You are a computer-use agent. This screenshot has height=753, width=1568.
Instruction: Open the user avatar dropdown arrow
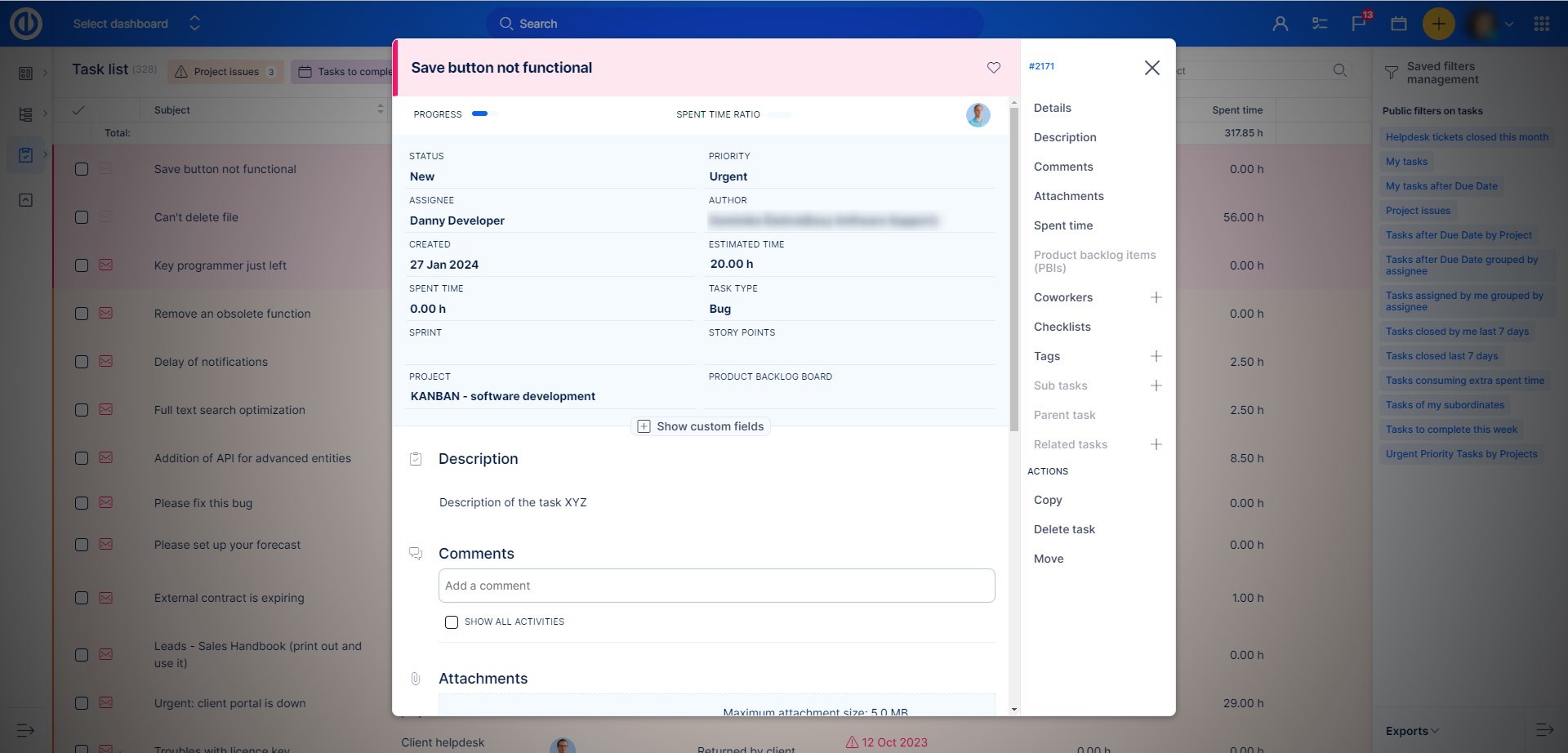click(1509, 25)
